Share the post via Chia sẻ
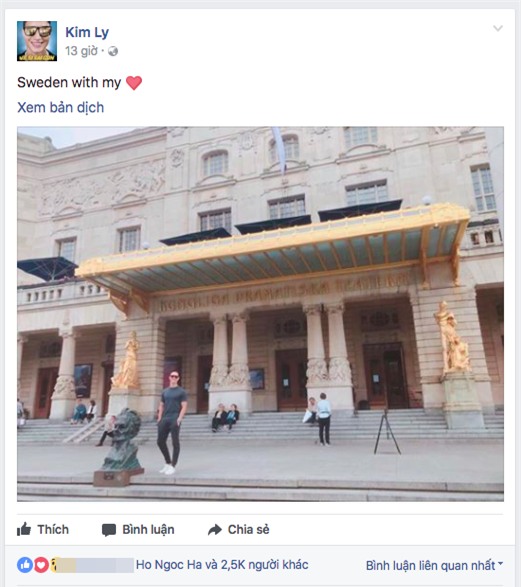Image resolution: width=521 pixels, height=587 pixels. click(238, 530)
